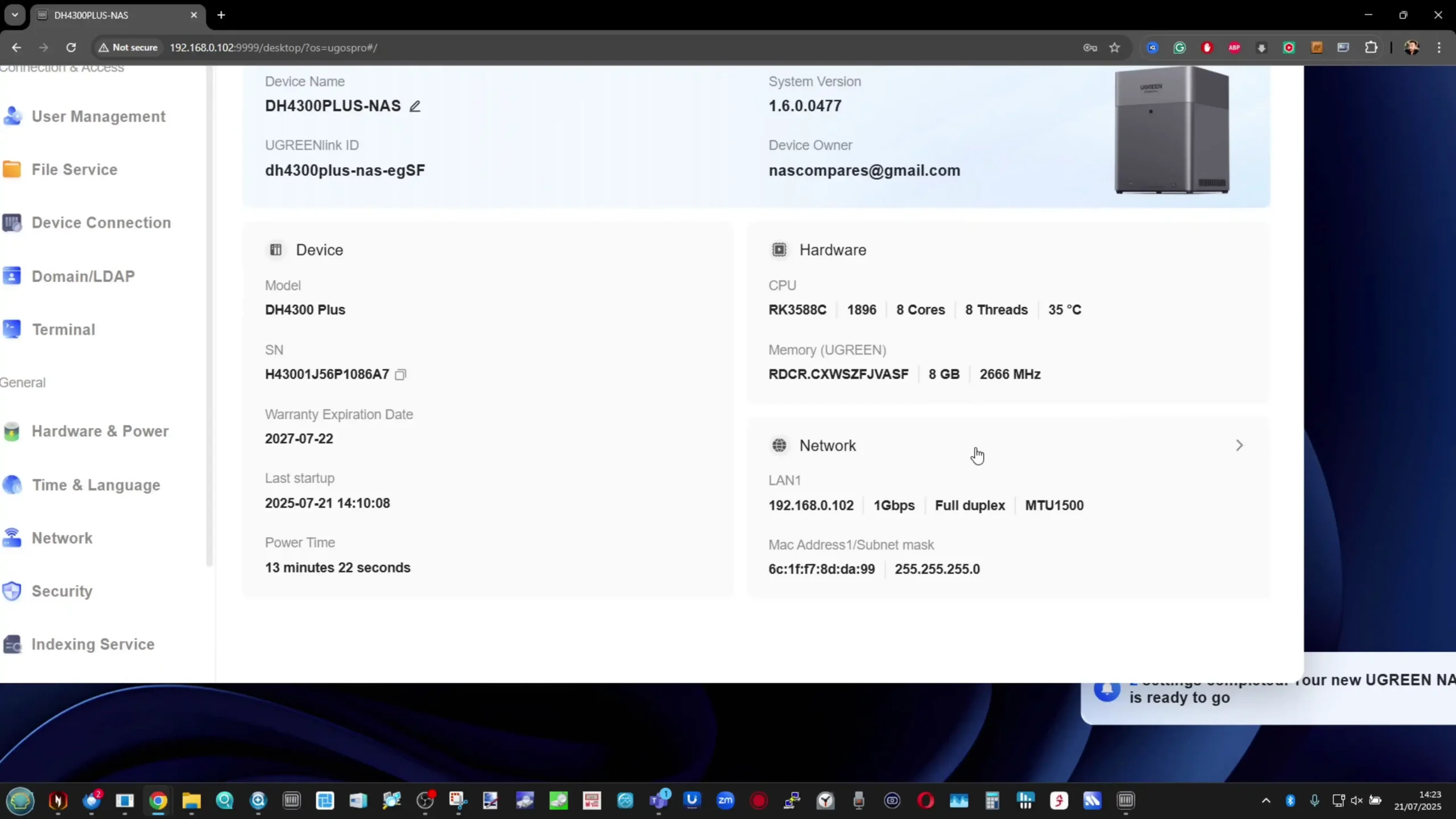This screenshot has height=819, width=1456.
Task: Reload the page
Action: pos(71,47)
